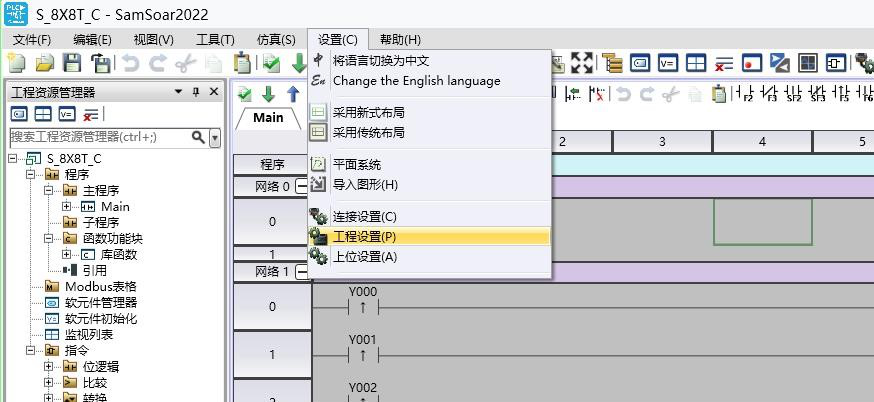This screenshot has height=402, width=874.
Task: Click the Save floppy disk icon
Action: coord(72,63)
